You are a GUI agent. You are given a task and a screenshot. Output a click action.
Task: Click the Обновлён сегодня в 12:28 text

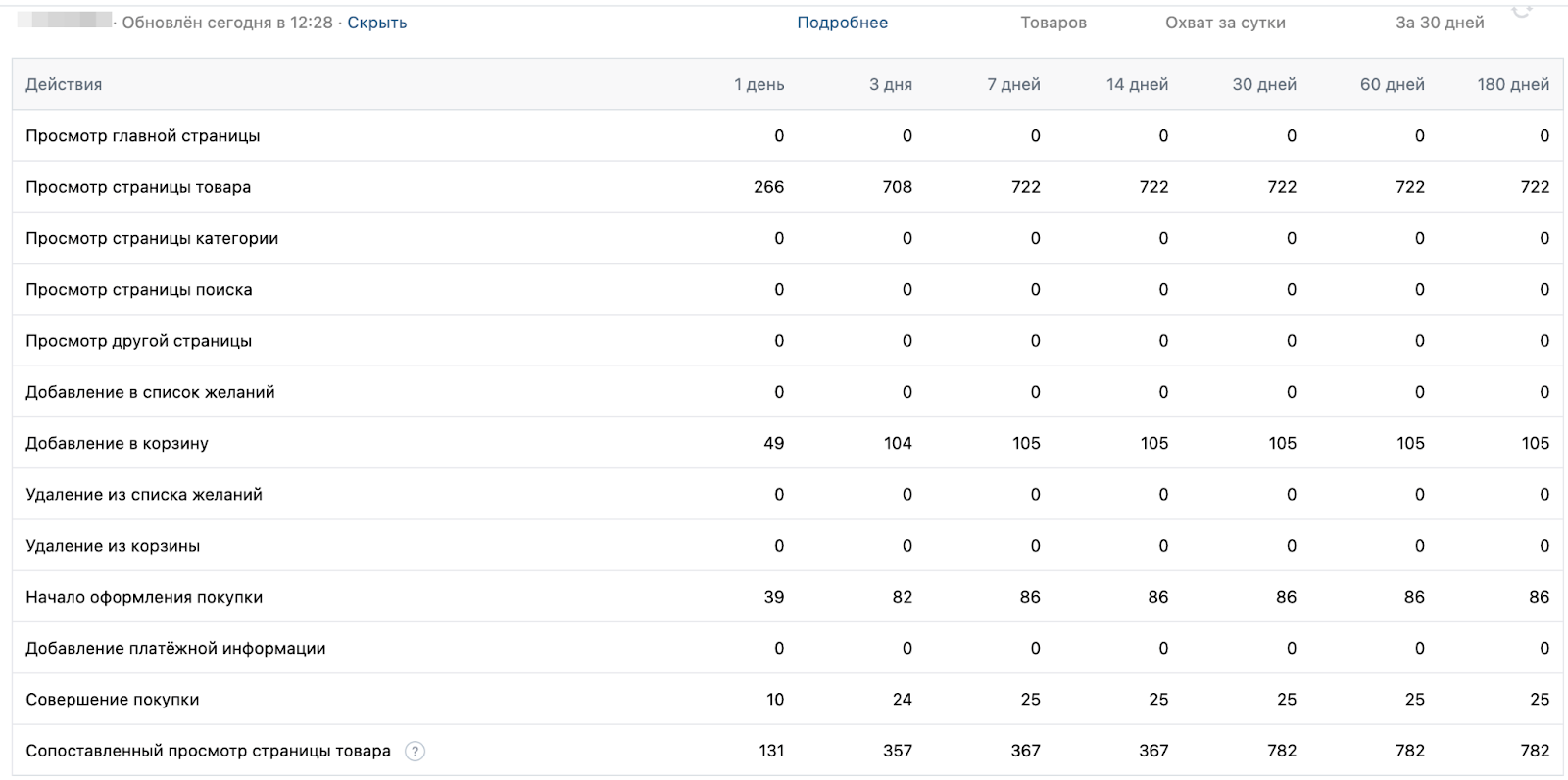(x=227, y=23)
